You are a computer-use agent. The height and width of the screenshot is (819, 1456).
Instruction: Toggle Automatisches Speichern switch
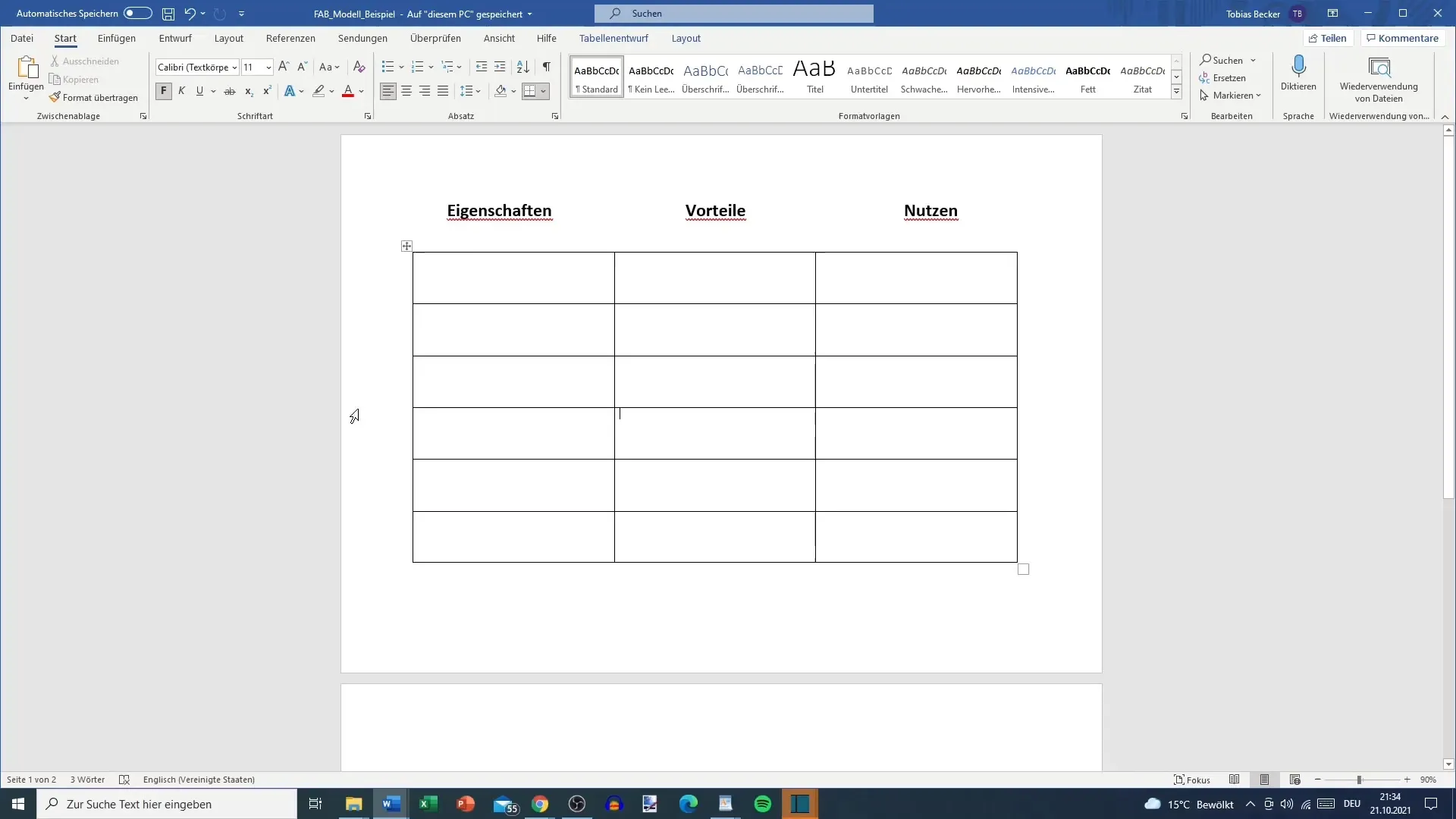138,13
